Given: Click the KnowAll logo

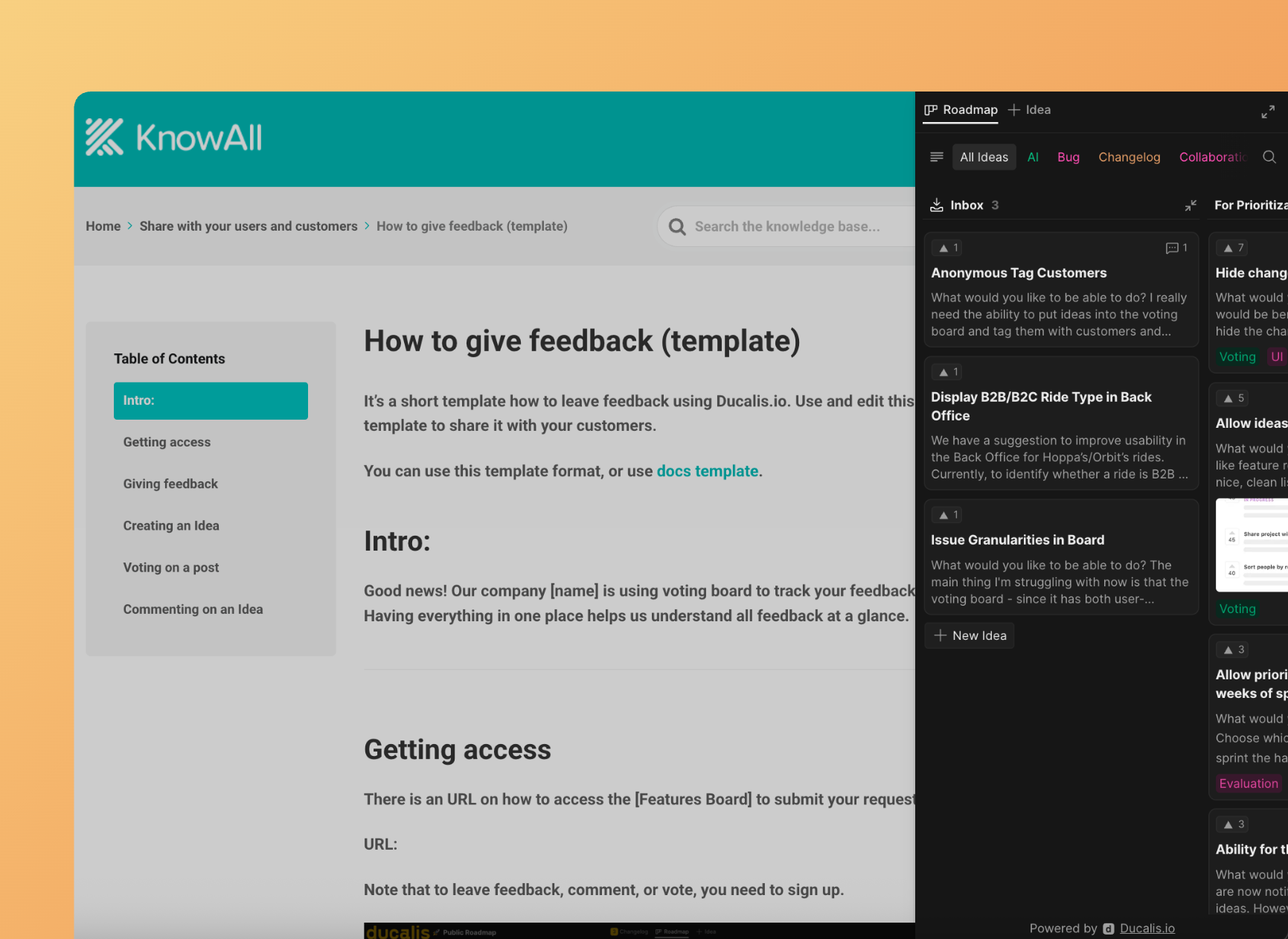Looking at the screenshot, I should point(173,138).
